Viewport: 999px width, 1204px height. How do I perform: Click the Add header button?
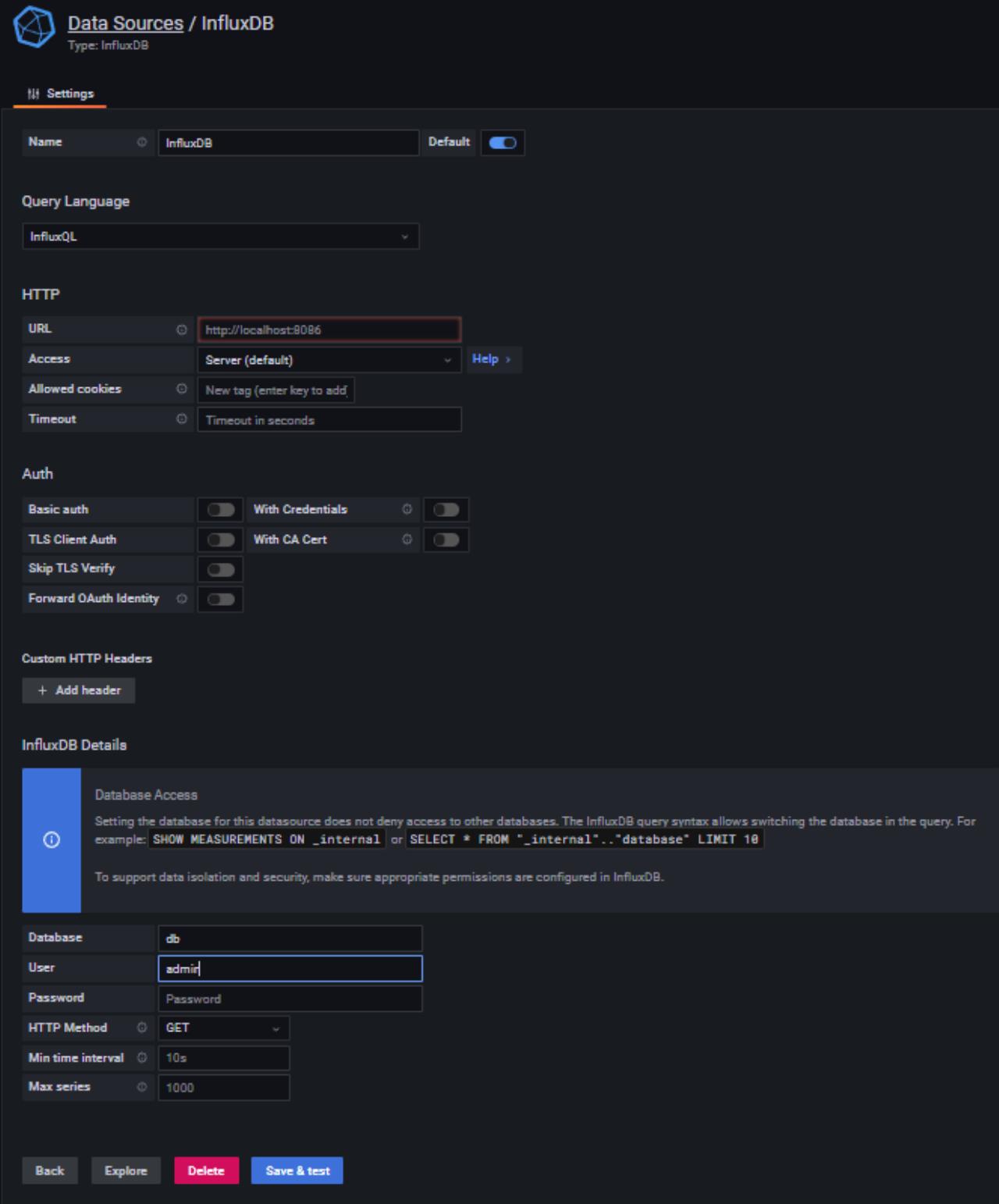[x=79, y=690]
